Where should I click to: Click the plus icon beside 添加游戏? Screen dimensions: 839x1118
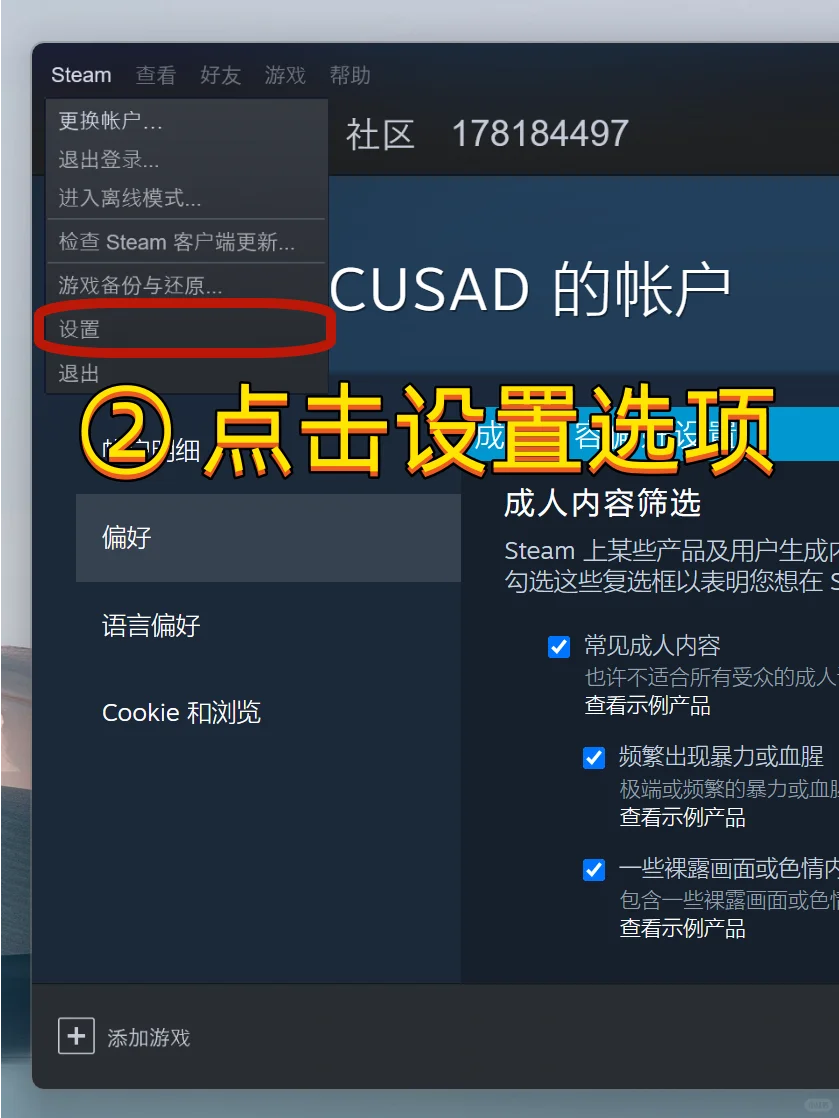76,1036
